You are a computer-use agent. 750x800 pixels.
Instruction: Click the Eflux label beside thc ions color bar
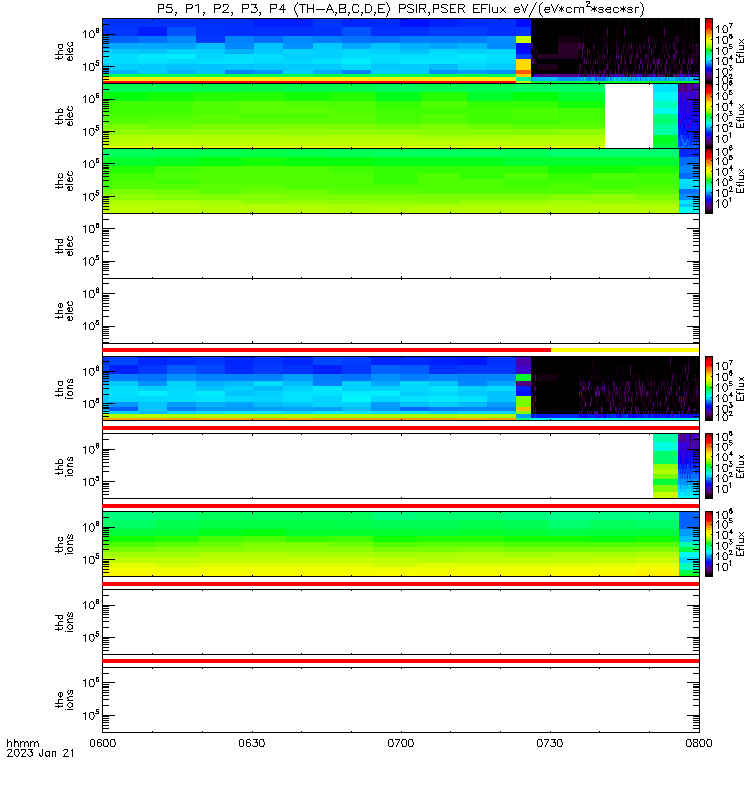[740, 544]
